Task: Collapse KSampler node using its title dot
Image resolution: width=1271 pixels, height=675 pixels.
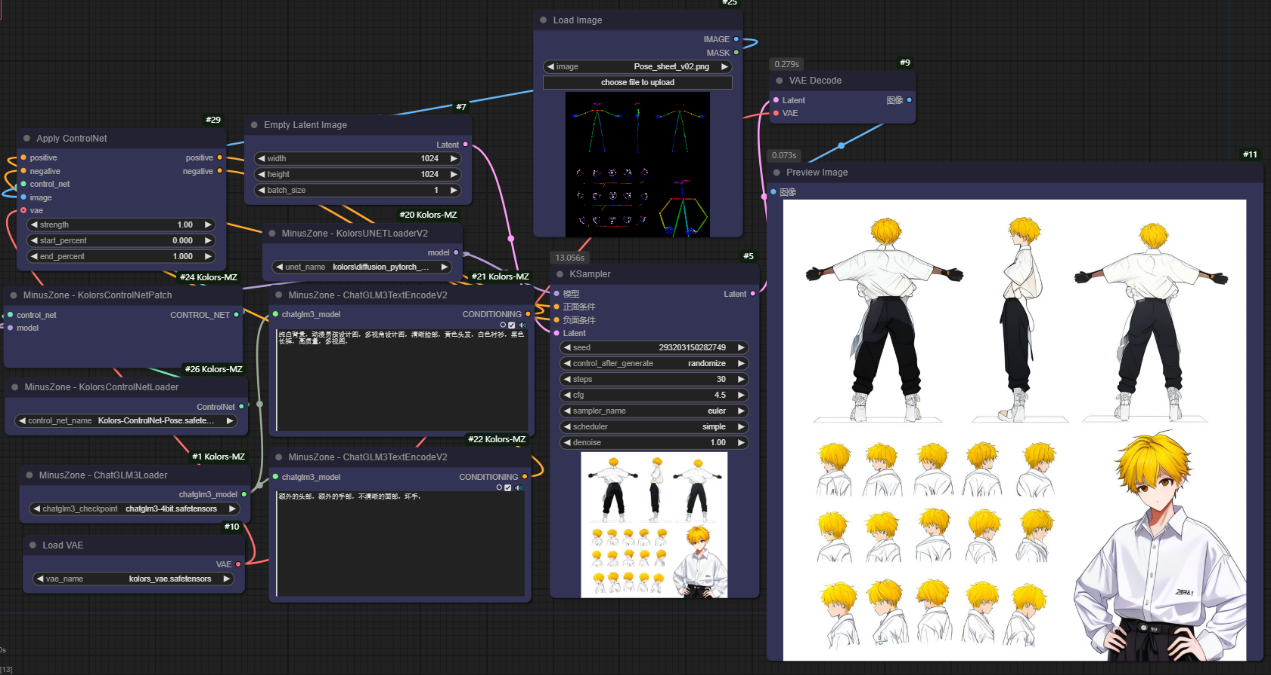Action: tap(560, 274)
